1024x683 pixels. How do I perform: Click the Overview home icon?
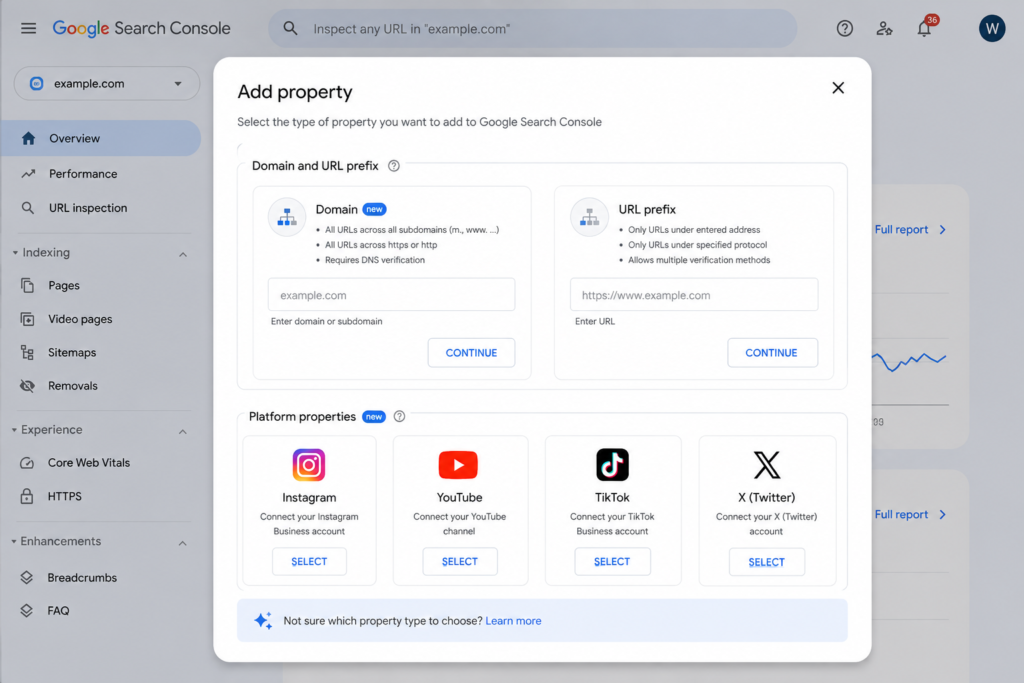tap(28, 138)
